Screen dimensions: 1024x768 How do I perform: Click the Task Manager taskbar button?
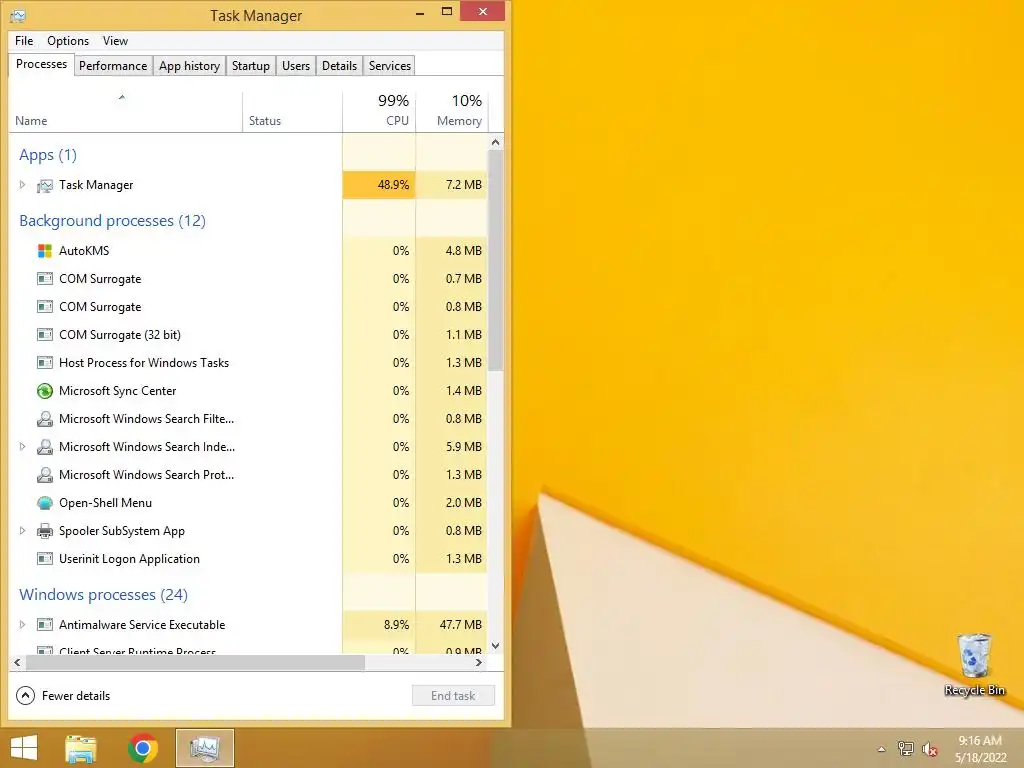205,748
